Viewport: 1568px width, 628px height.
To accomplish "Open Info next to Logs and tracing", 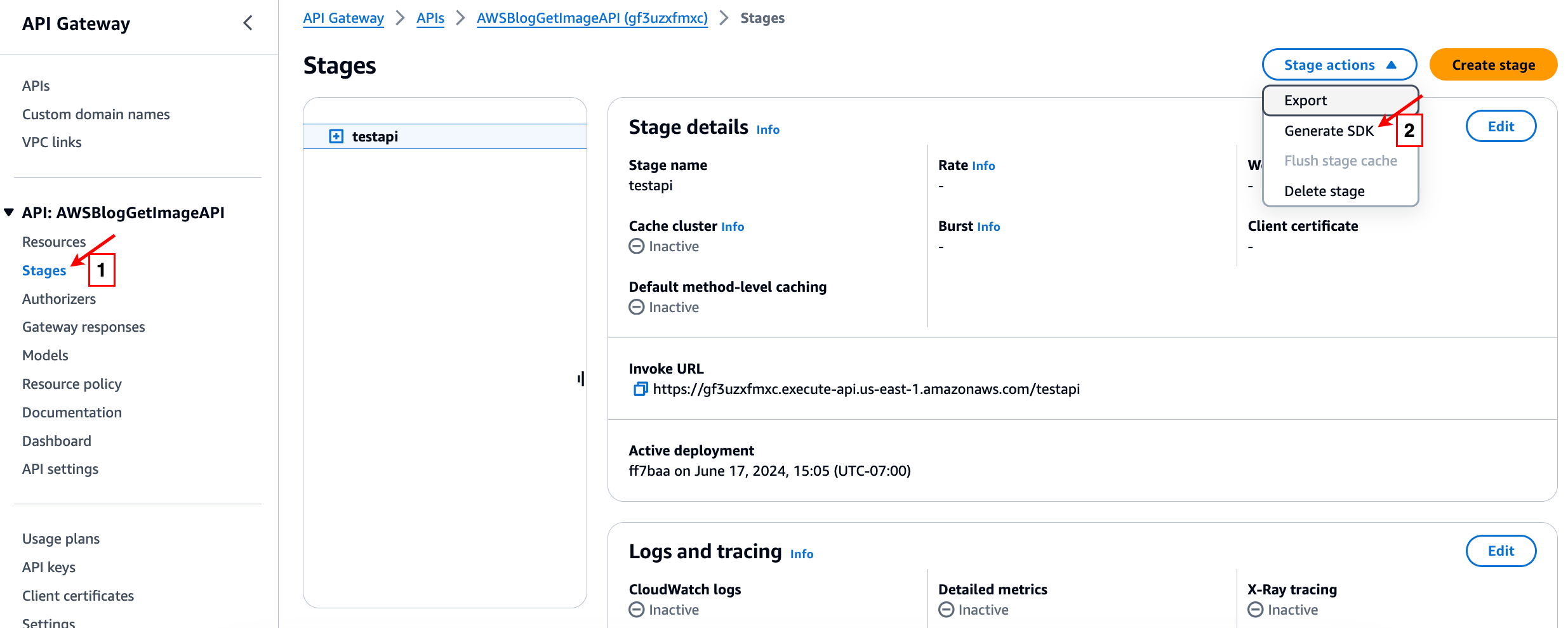I will (x=802, y=554).
